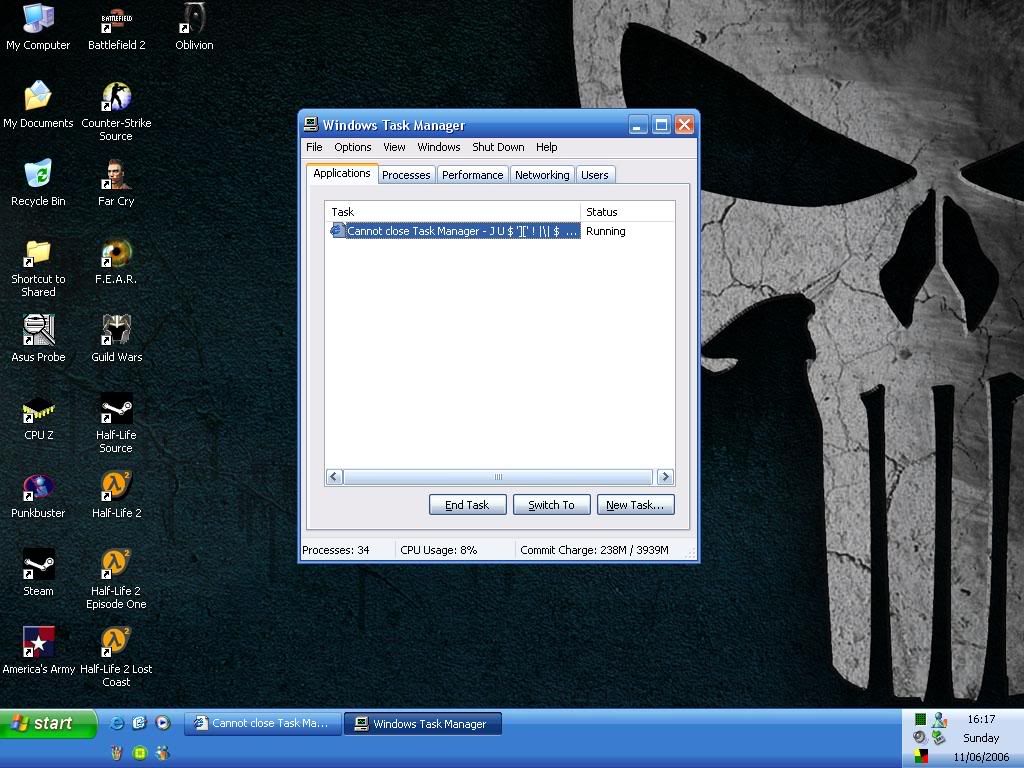Click the task list left scroll arrow
The width and height of the screenshot is (1024, 768).
pos(334,477)
